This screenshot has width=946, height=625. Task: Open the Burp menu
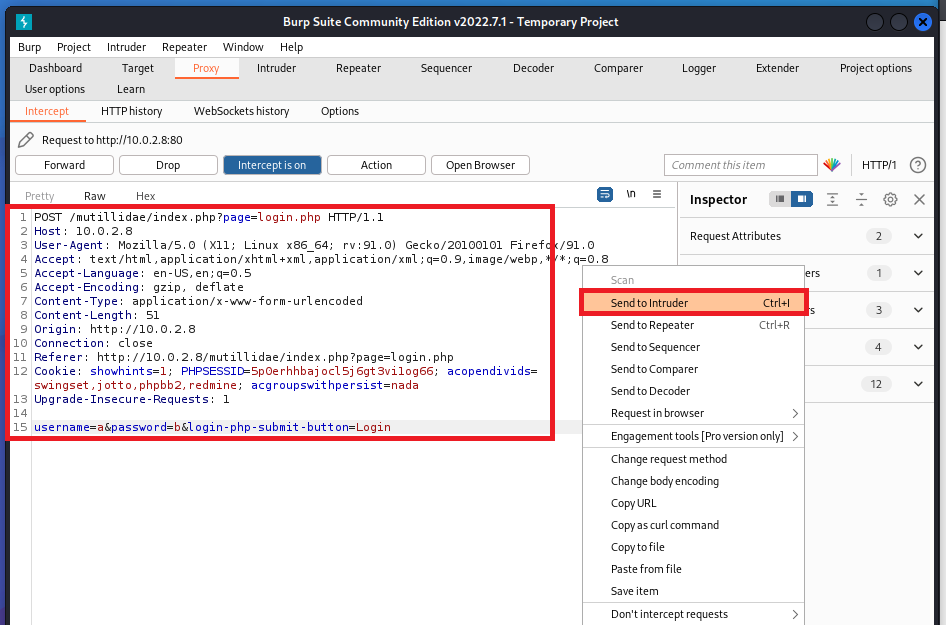point(30,47)
